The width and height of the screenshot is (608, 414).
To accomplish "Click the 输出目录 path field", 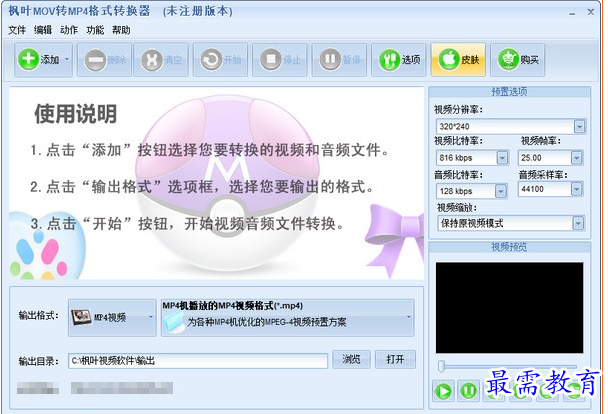I will click(x=198, y=361).
